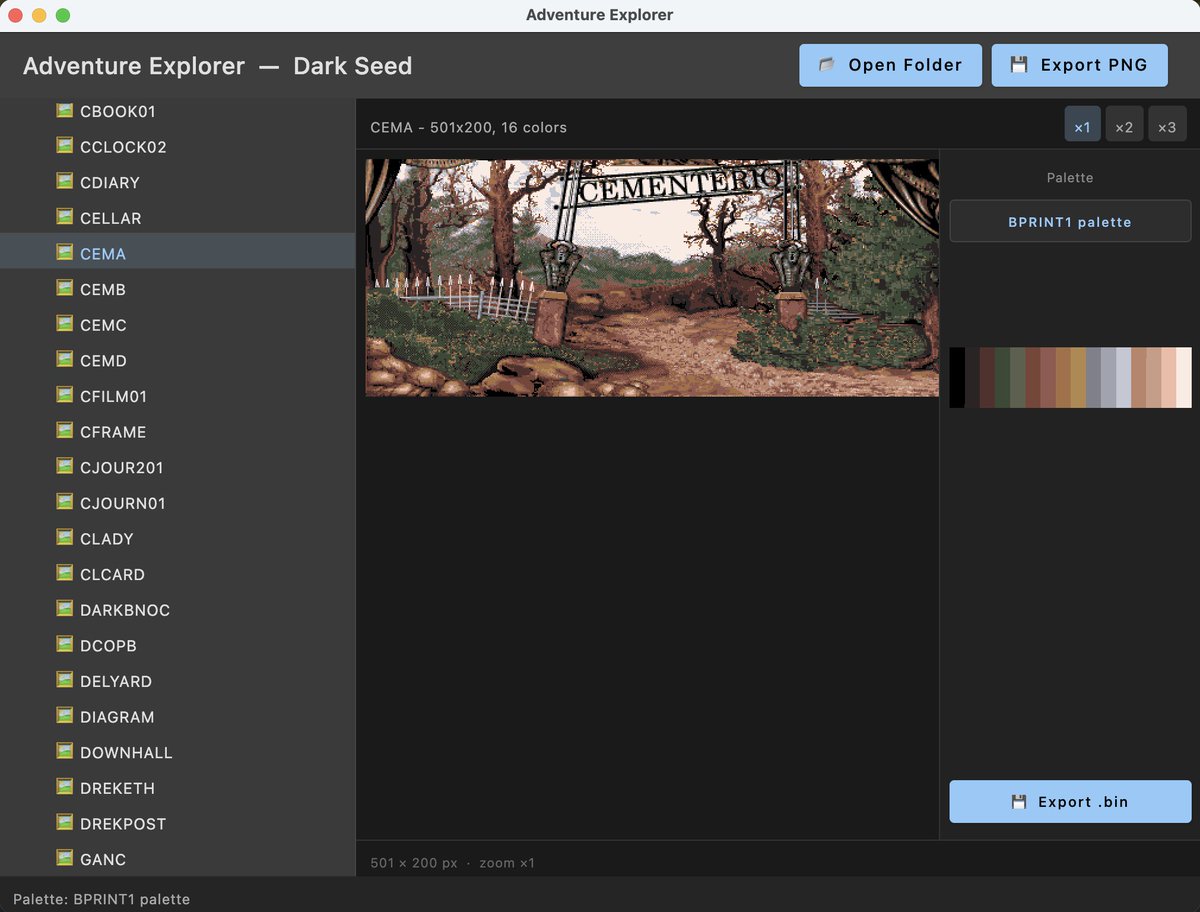Pick the black palette swatch
Image resolution: width=1200 pixels, height=912 pixels.
[957, 377]
